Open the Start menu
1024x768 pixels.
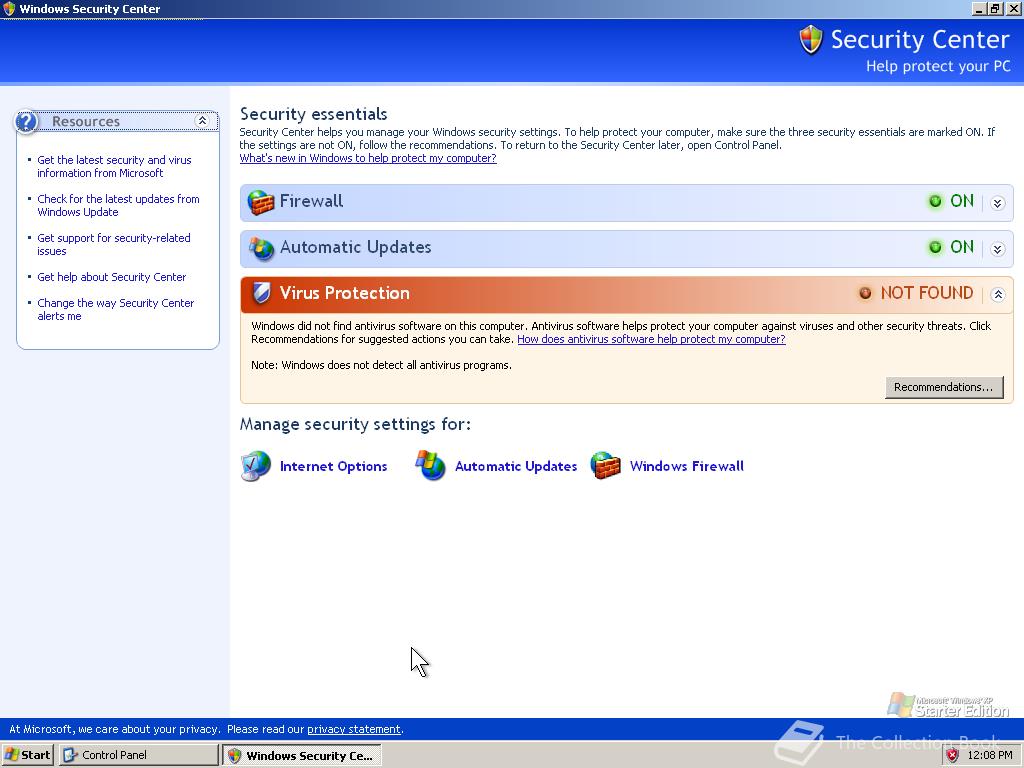[x=27, y=755]
